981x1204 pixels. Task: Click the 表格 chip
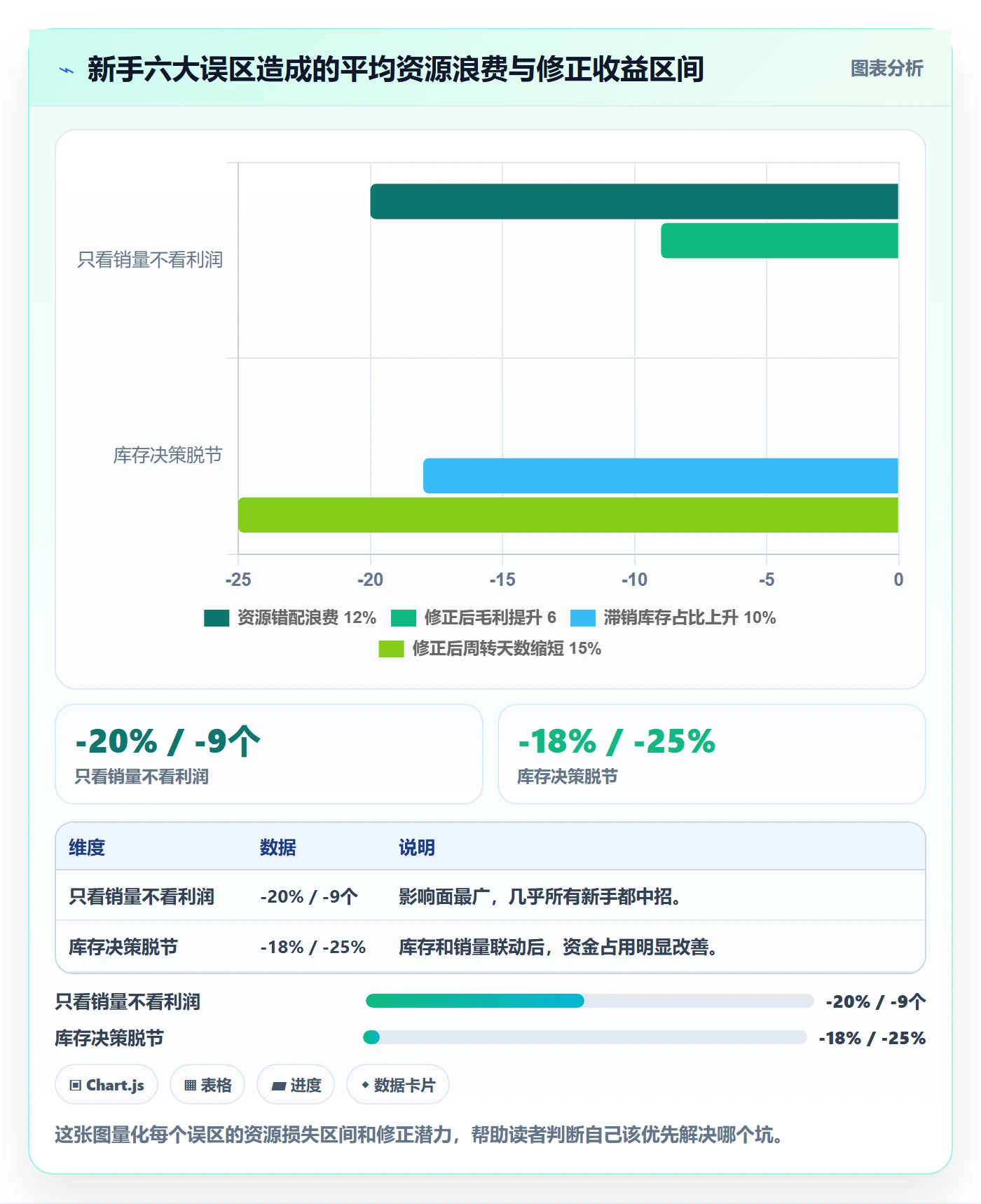(207, 1085)
